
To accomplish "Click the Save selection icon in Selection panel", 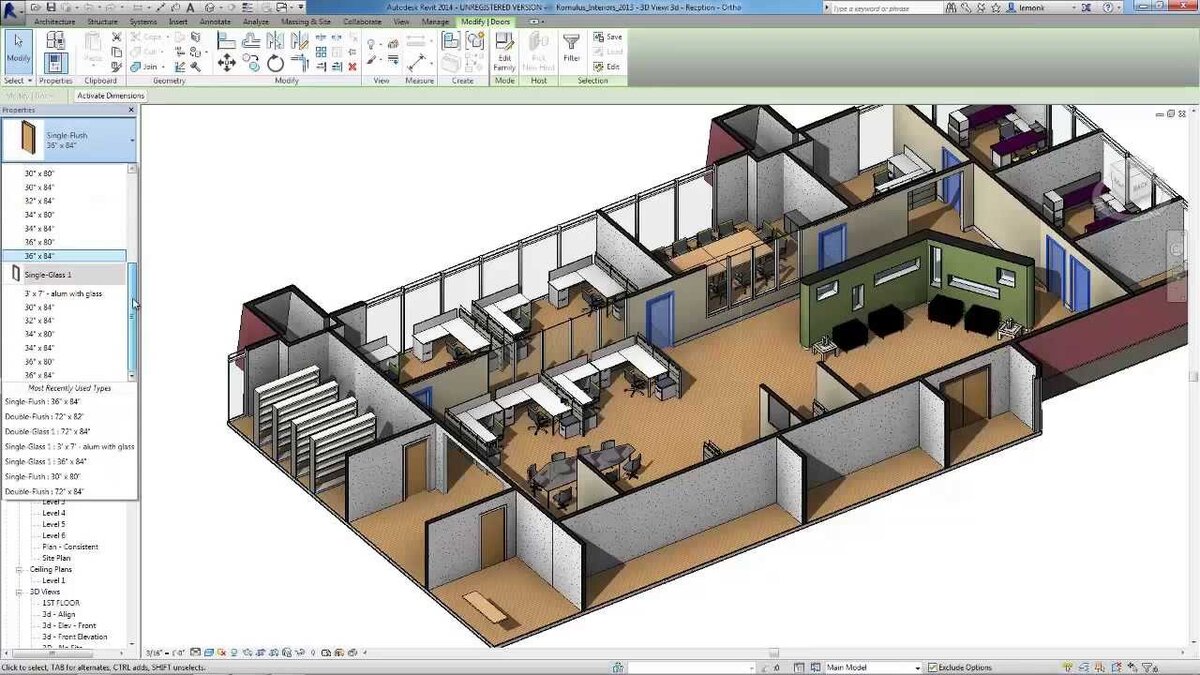I will pyautogui.click(x=609, y=37).
